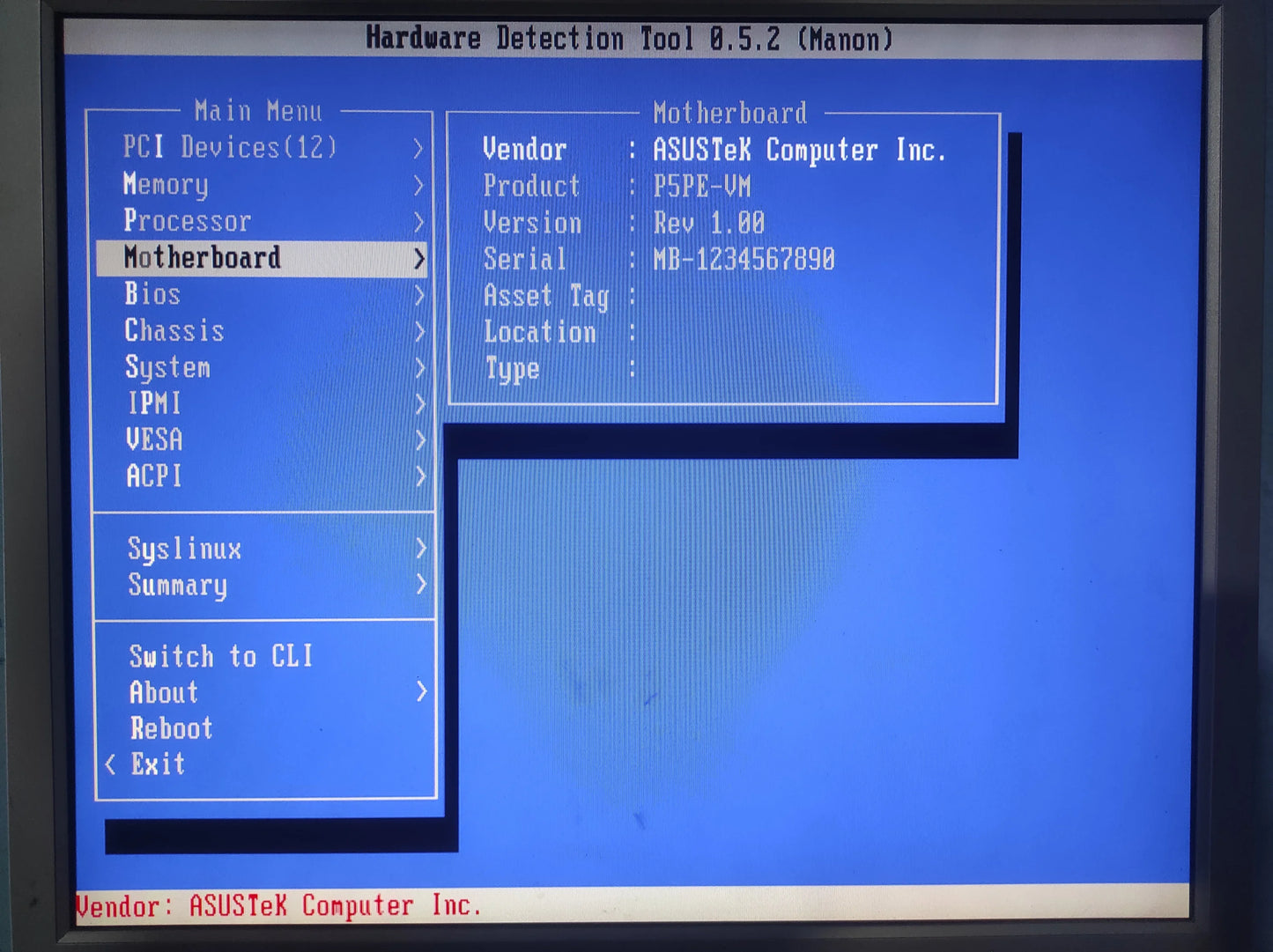Click the Motherboard panel title
The image size is (1273, 952).
click(730, 113)
